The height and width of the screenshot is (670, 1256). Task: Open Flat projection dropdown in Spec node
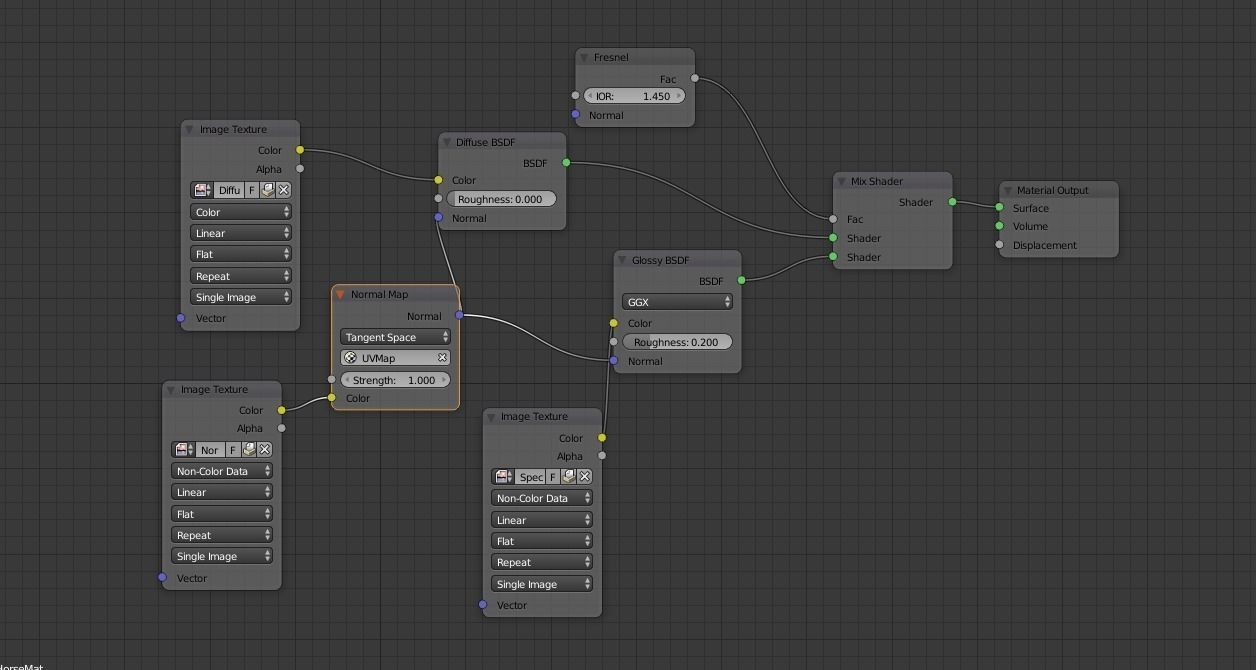click(x=542, y=541)
